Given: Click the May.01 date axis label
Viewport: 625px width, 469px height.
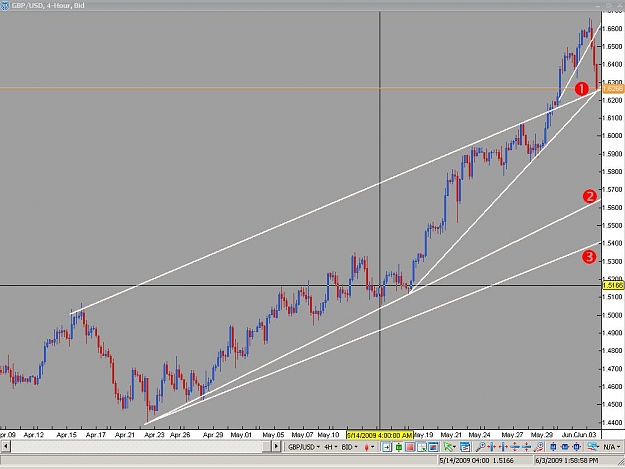Looking at the screenshot, I should 241,435.
